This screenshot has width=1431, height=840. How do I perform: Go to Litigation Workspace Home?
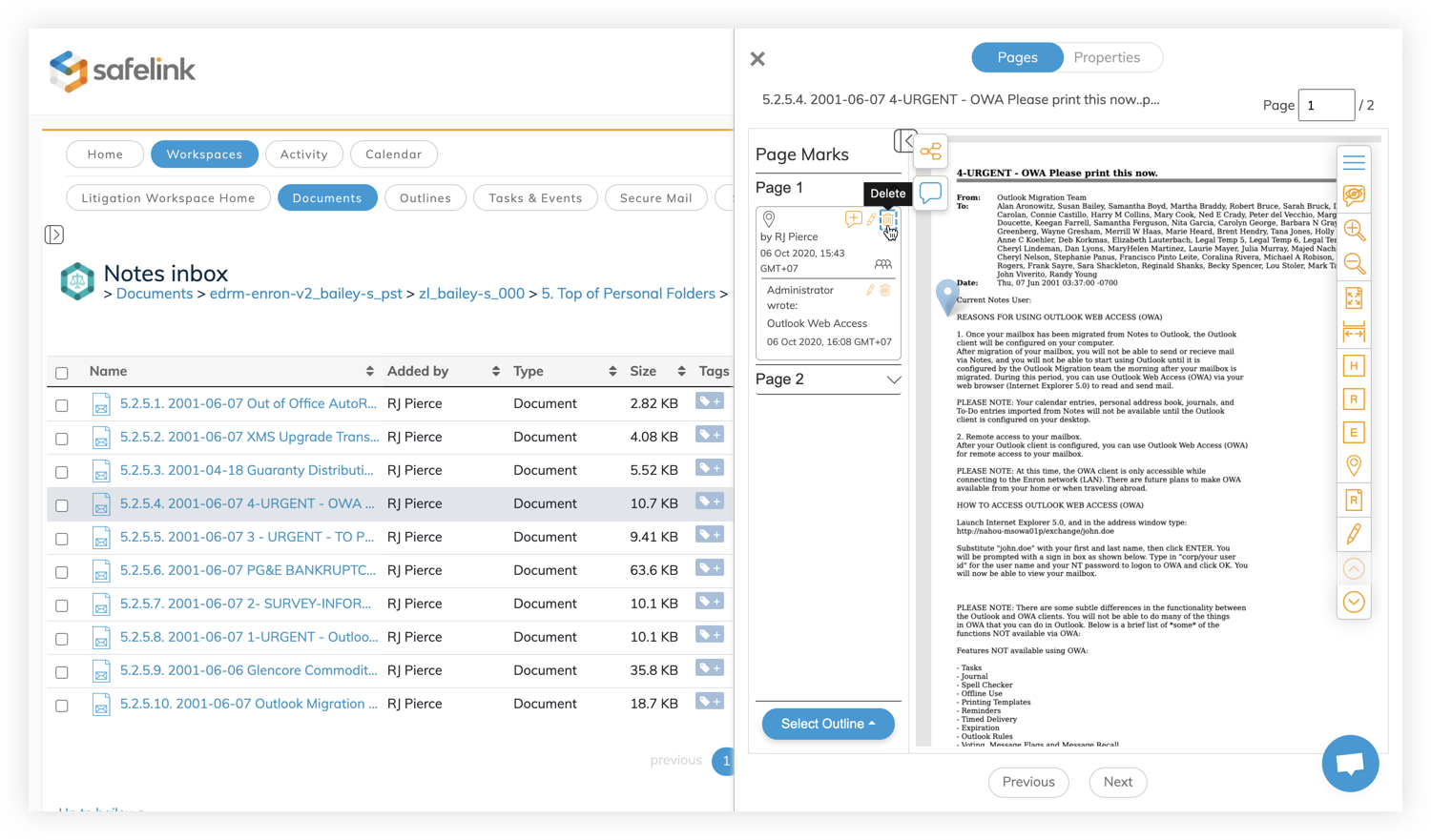point(168,197)
